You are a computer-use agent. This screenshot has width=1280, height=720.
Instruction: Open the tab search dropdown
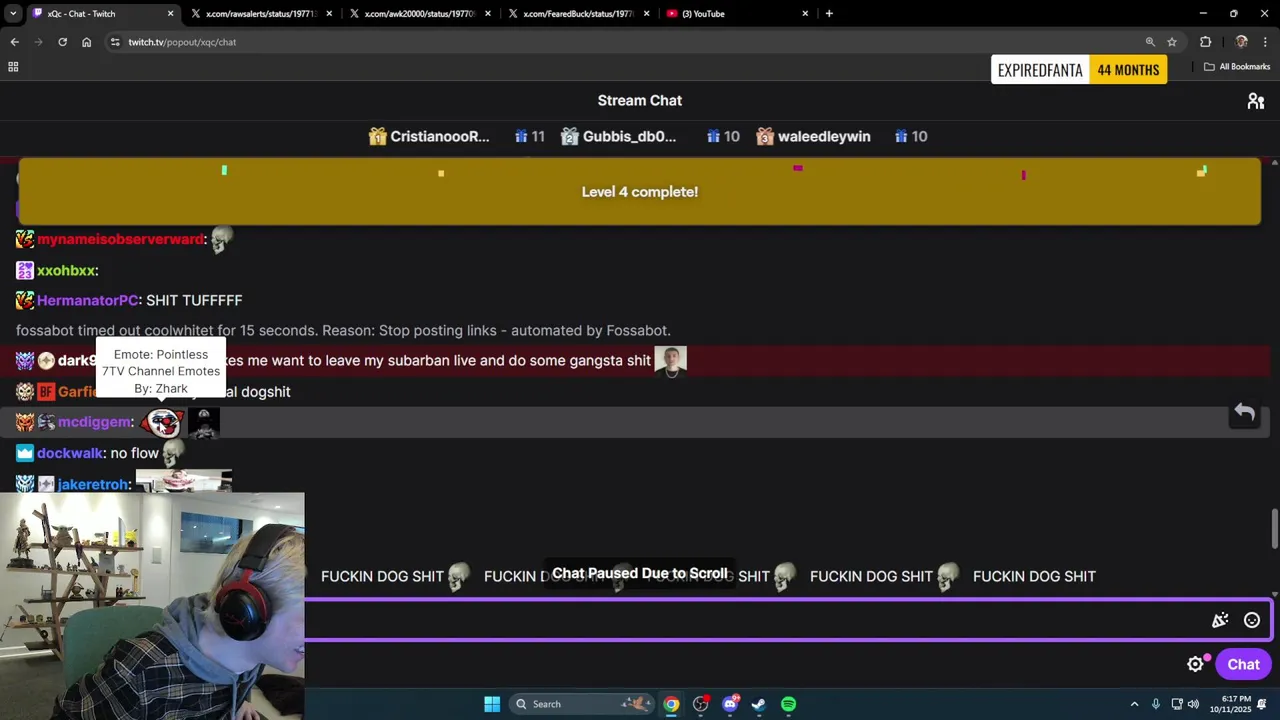12,14
